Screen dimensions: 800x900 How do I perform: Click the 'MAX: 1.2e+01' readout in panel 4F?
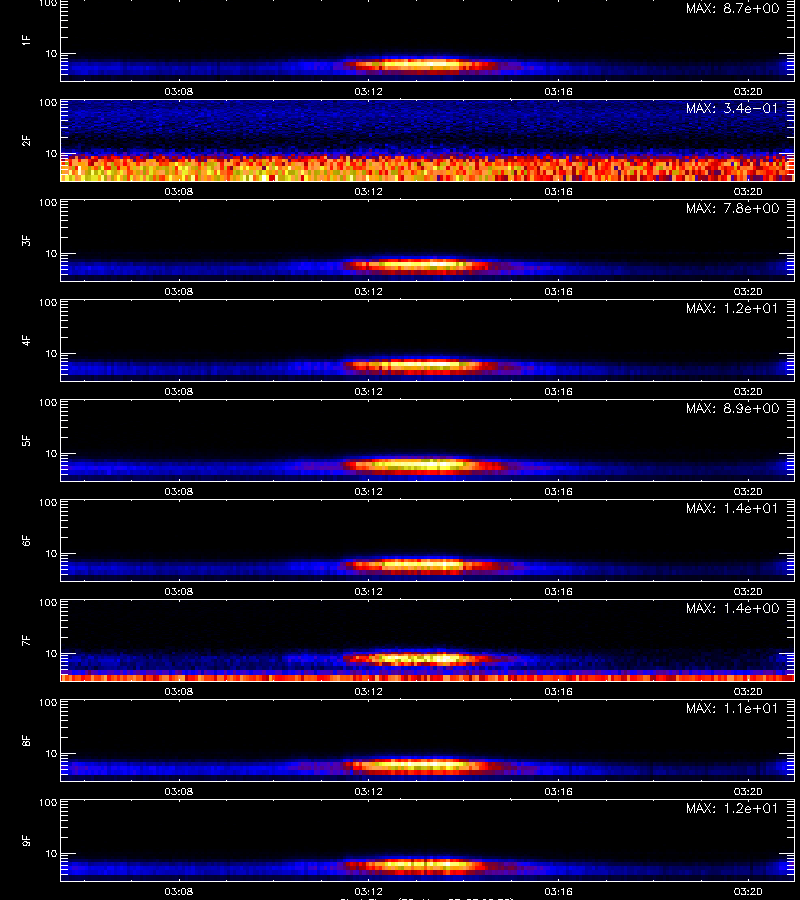click(732, 308)
